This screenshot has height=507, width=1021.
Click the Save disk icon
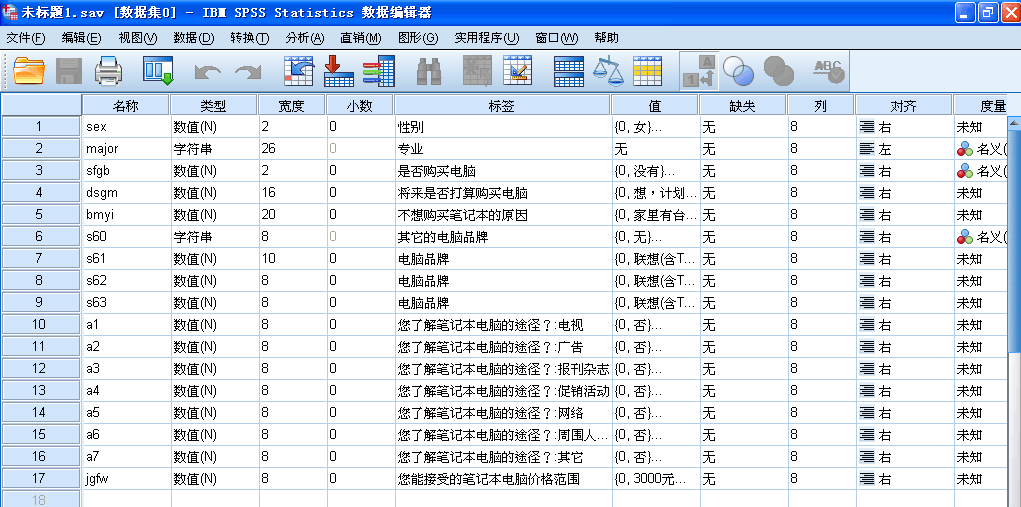(69, 70)
